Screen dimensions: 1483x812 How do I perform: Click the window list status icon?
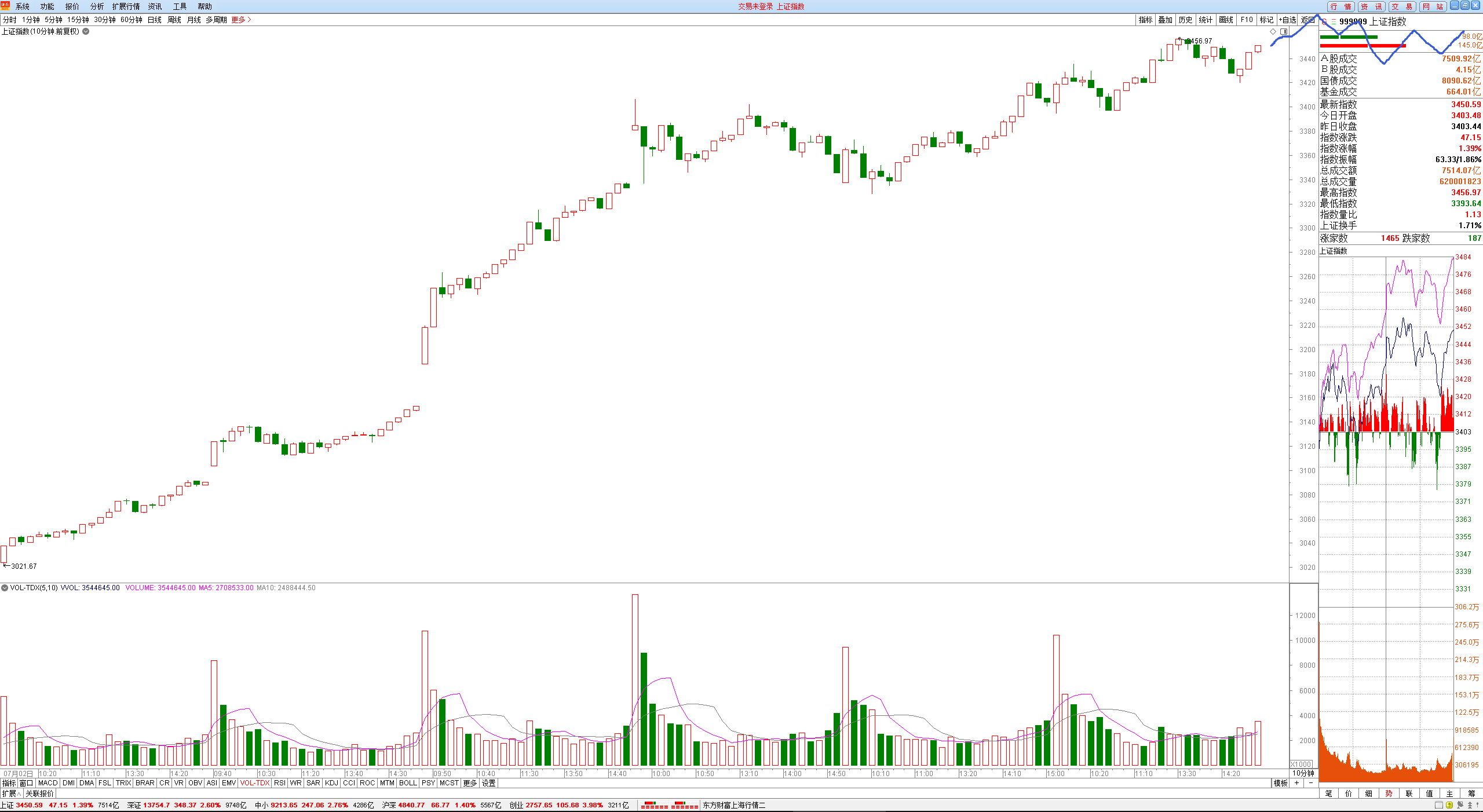click(1438, 805)
